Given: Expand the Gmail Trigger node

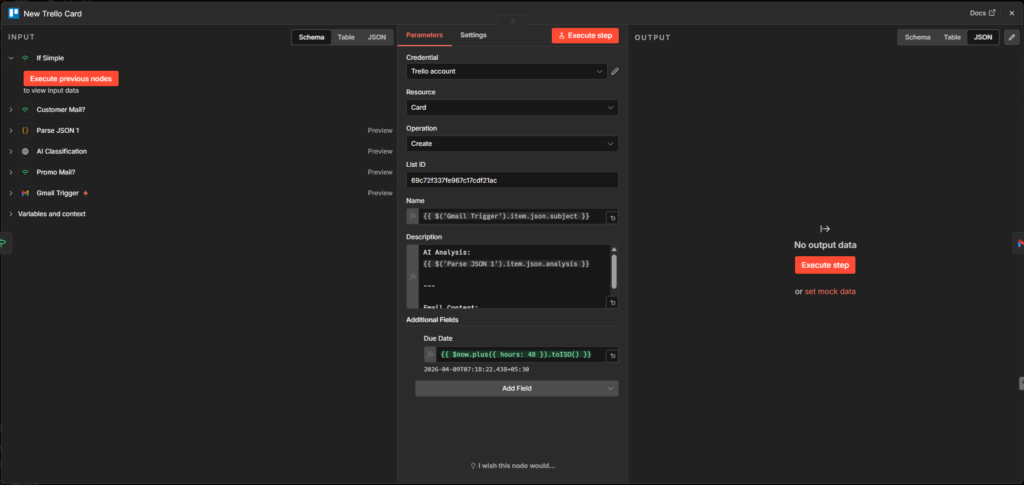Looking at the screenshot, I should pyautogui.click(x=11, y=193).
